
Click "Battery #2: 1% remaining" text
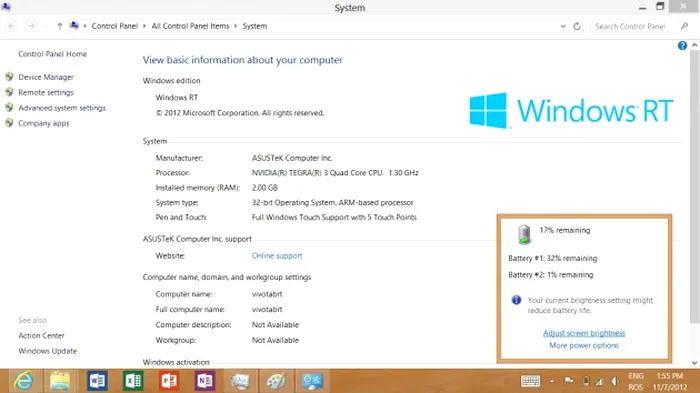(x=551, y=275)
